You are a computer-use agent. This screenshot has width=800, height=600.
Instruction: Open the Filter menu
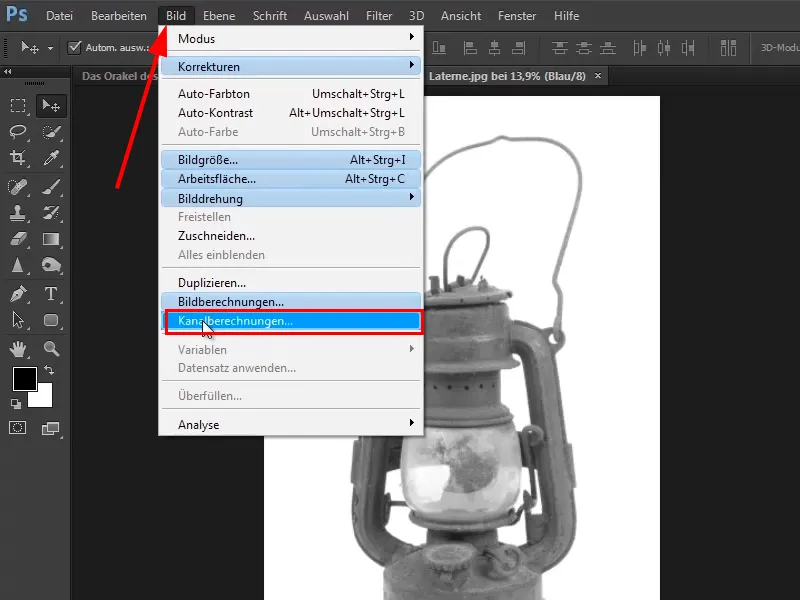click(379, 16)
